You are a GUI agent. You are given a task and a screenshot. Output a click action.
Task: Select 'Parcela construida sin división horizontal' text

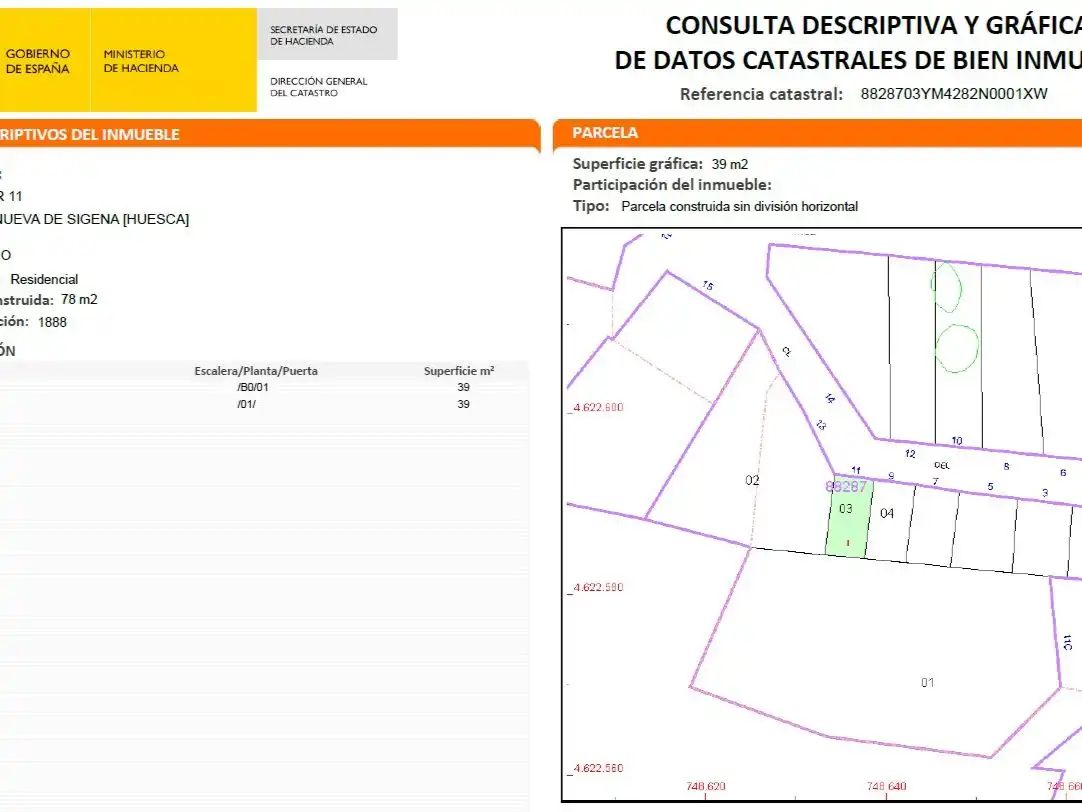point(739,206)
